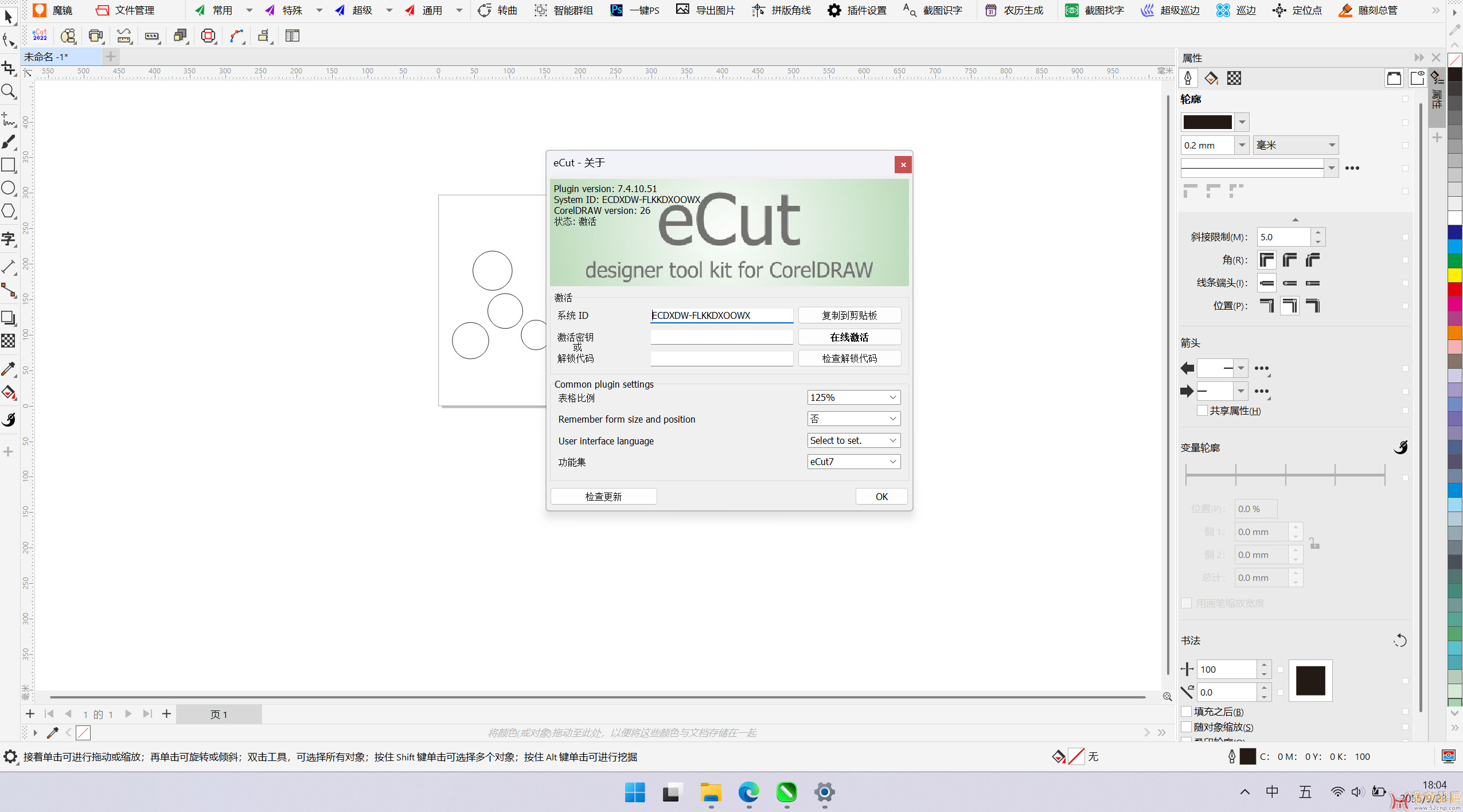Viewport: 1463px width, 812px height.
Task: Select the Rectangle tool
Action: click(x=9, y=165)
